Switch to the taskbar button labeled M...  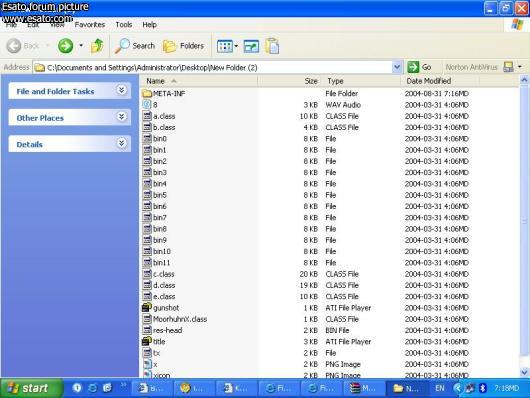point(364,388)
